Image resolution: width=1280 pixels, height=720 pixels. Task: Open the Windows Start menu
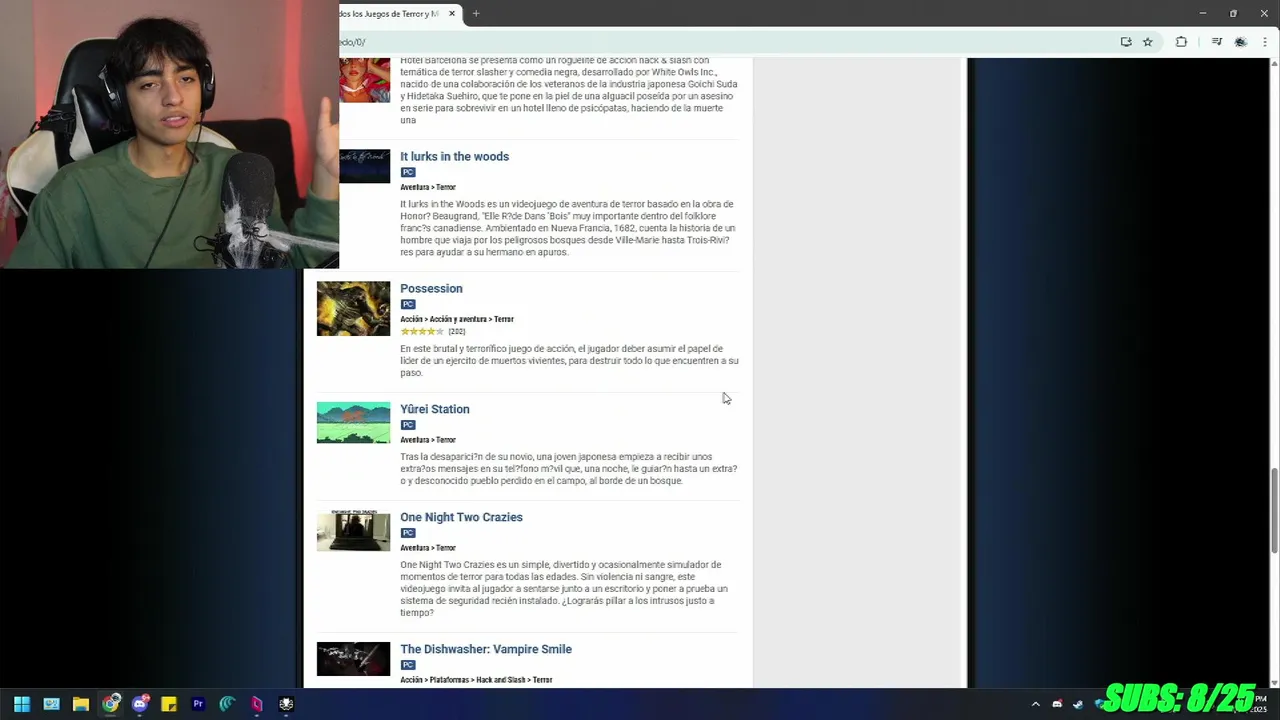(22, 704)
